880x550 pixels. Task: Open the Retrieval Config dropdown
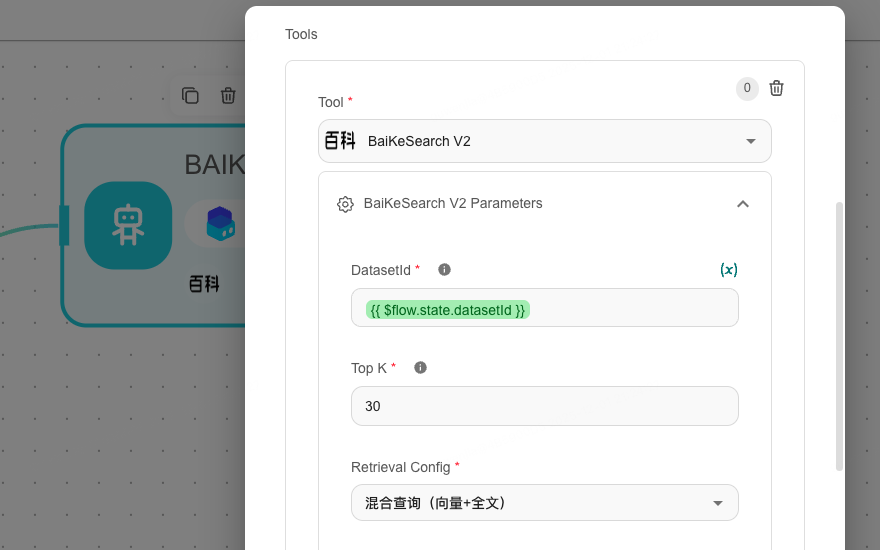(544, 503)
